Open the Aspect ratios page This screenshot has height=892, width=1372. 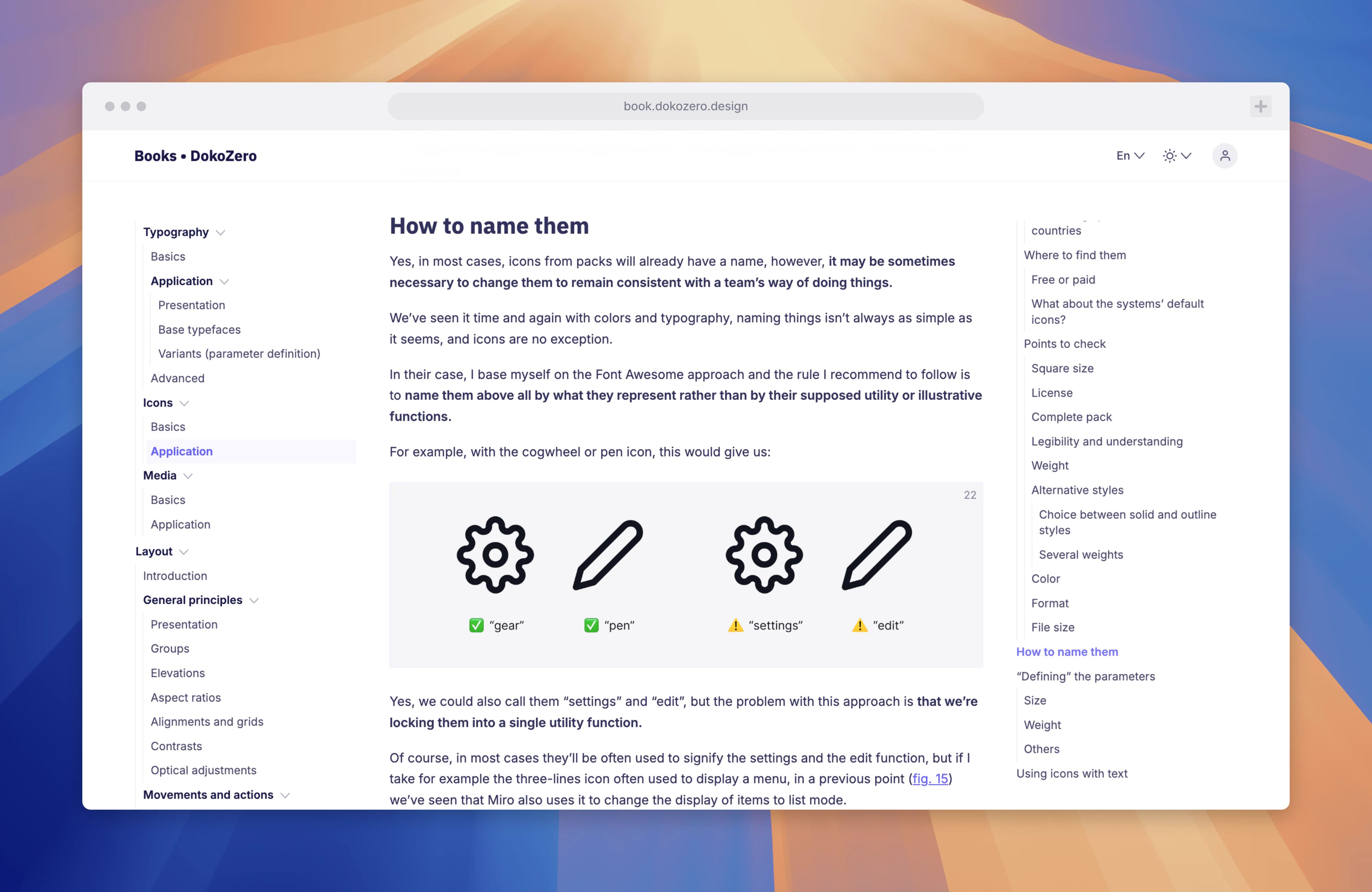tap(186, 698)
